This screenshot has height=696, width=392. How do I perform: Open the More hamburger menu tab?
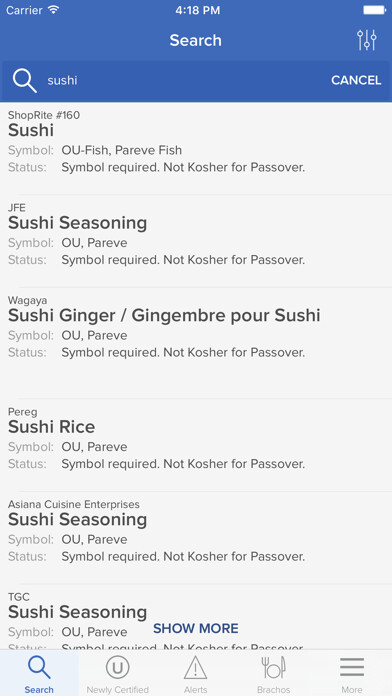352,673
